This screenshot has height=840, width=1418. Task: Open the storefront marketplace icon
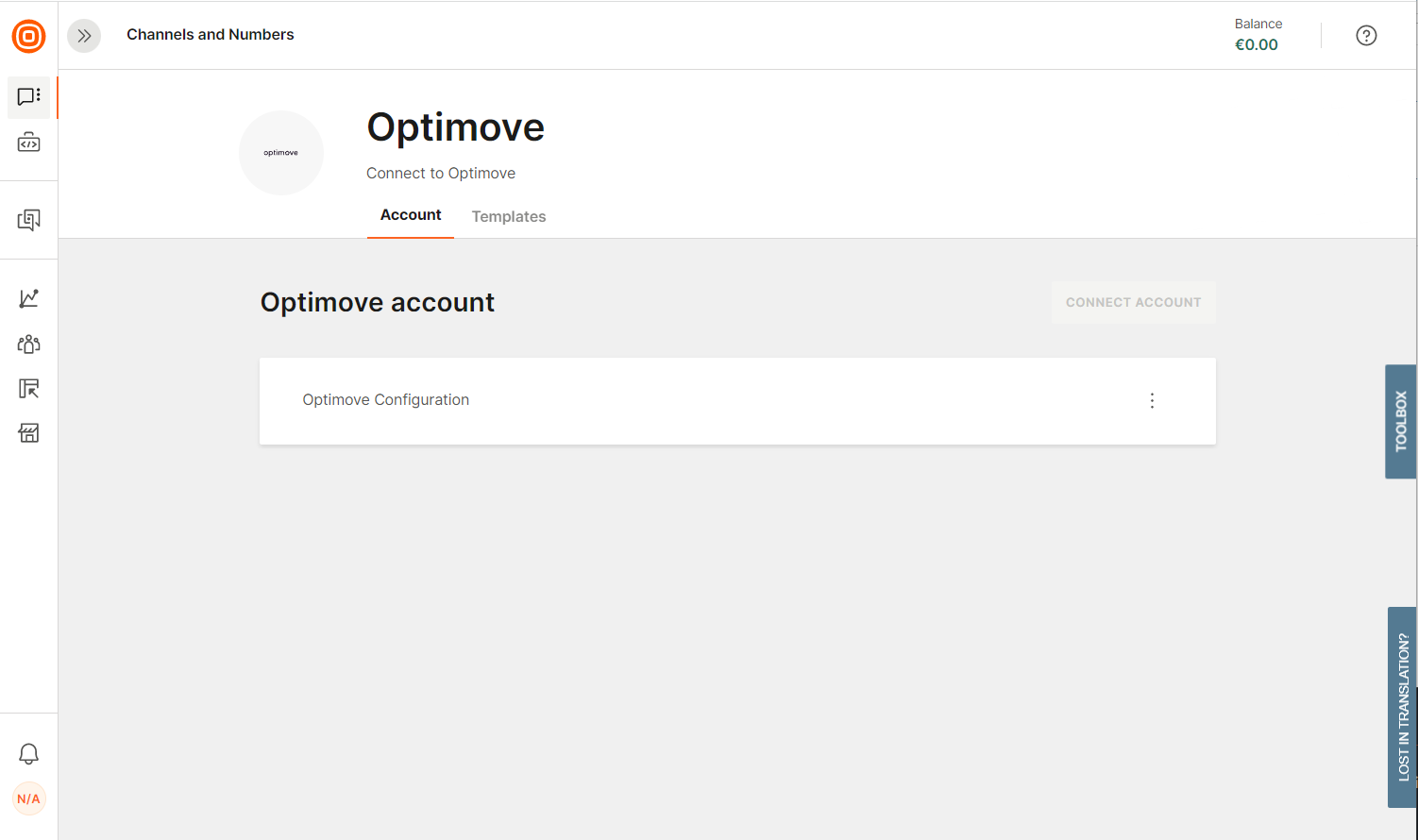click(28, 433)
